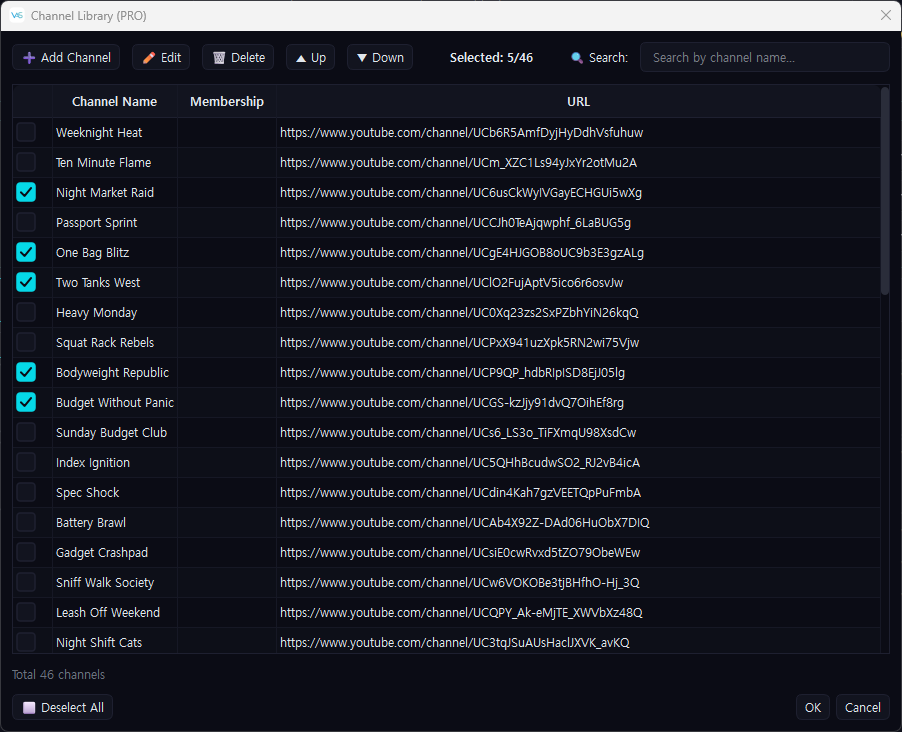Click the trash bin Delete icon
902x732 pixels.
click(219, 58)
